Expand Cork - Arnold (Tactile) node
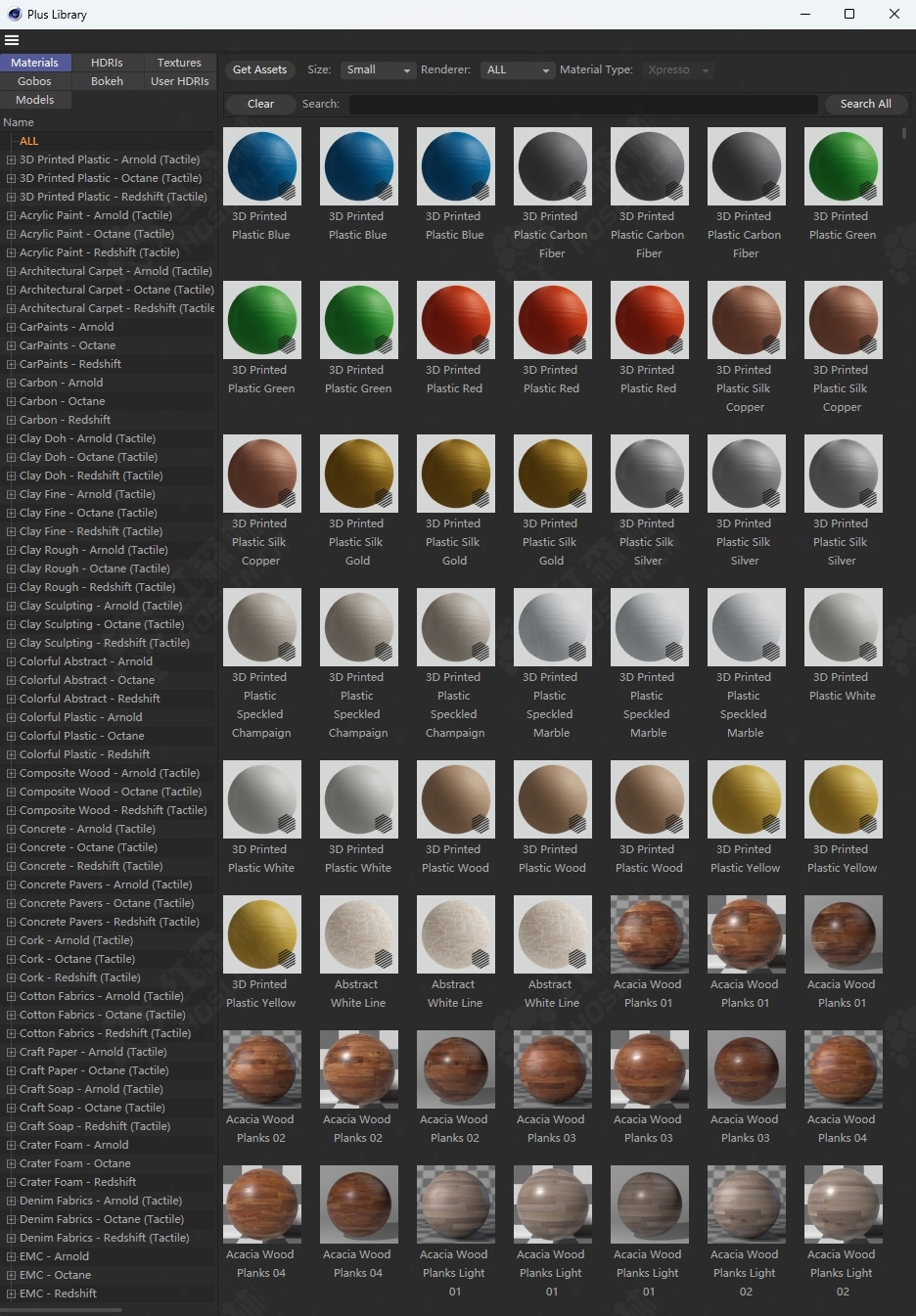Viewport: 916px width, 1316px height. 11,940
